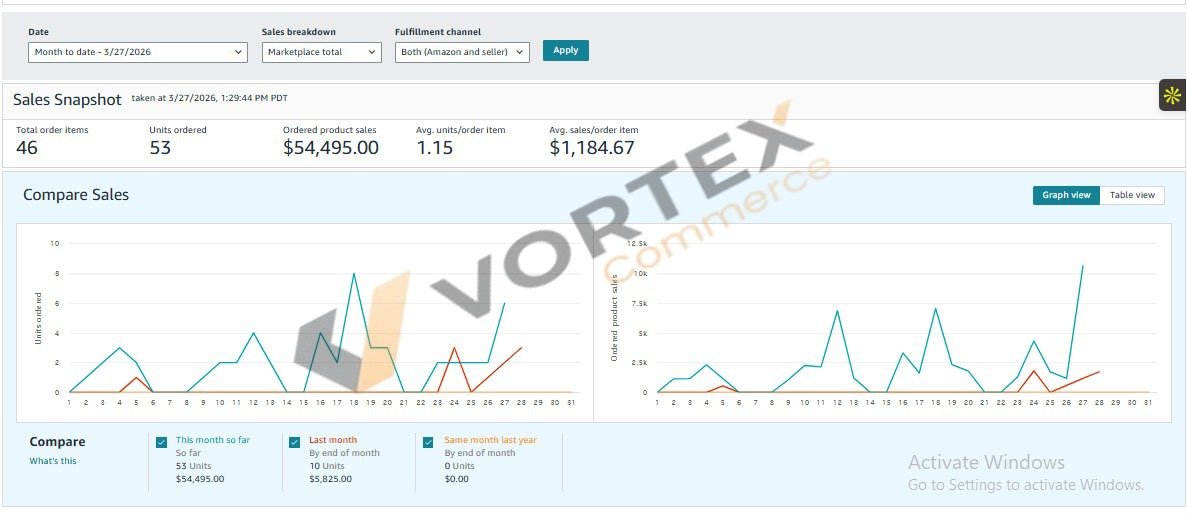Click the Ordered product sales axis label
This screenshot has width=1187, height=525.
615,318
